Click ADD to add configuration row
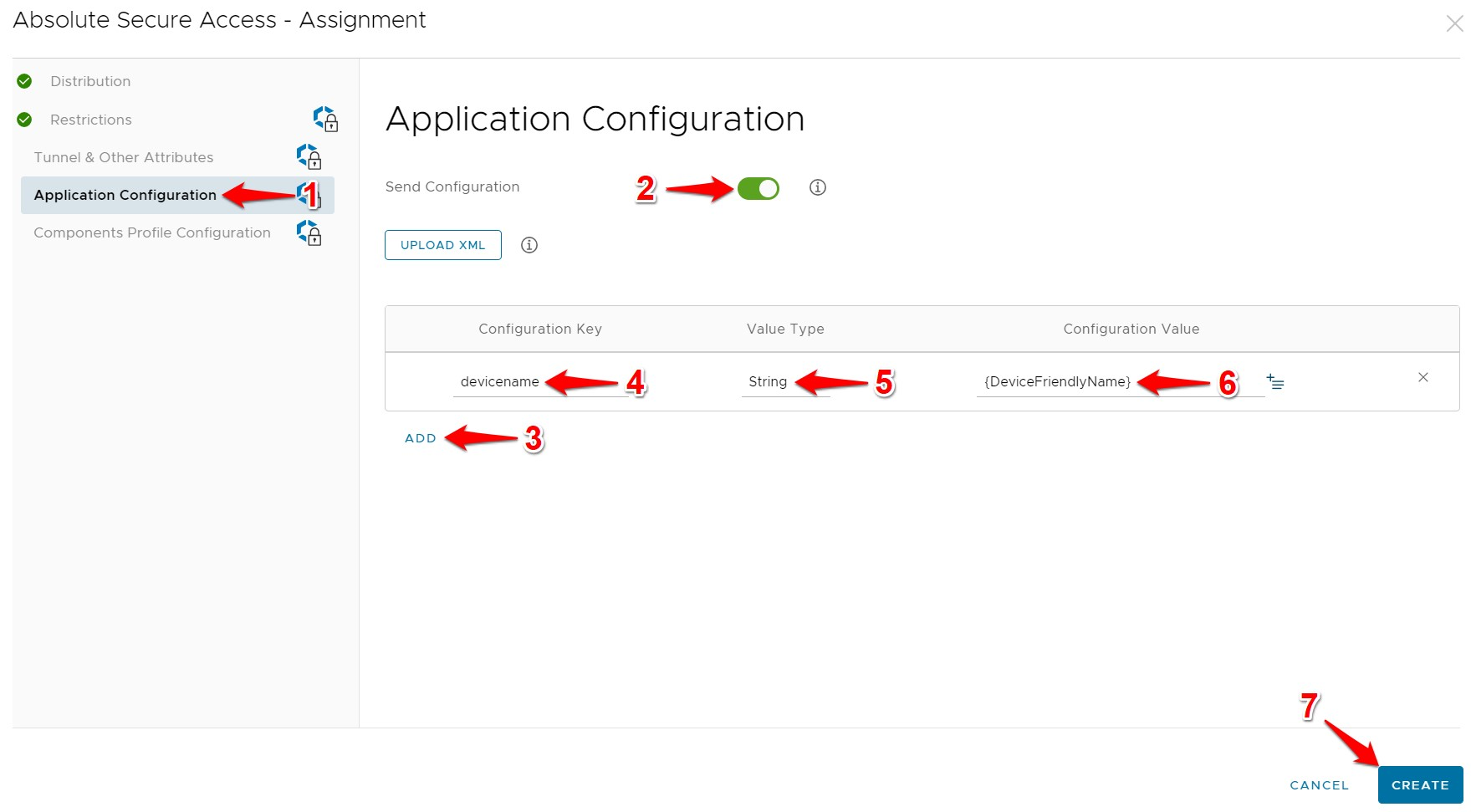Screen dimensions: 1471x812 [421, 438]
